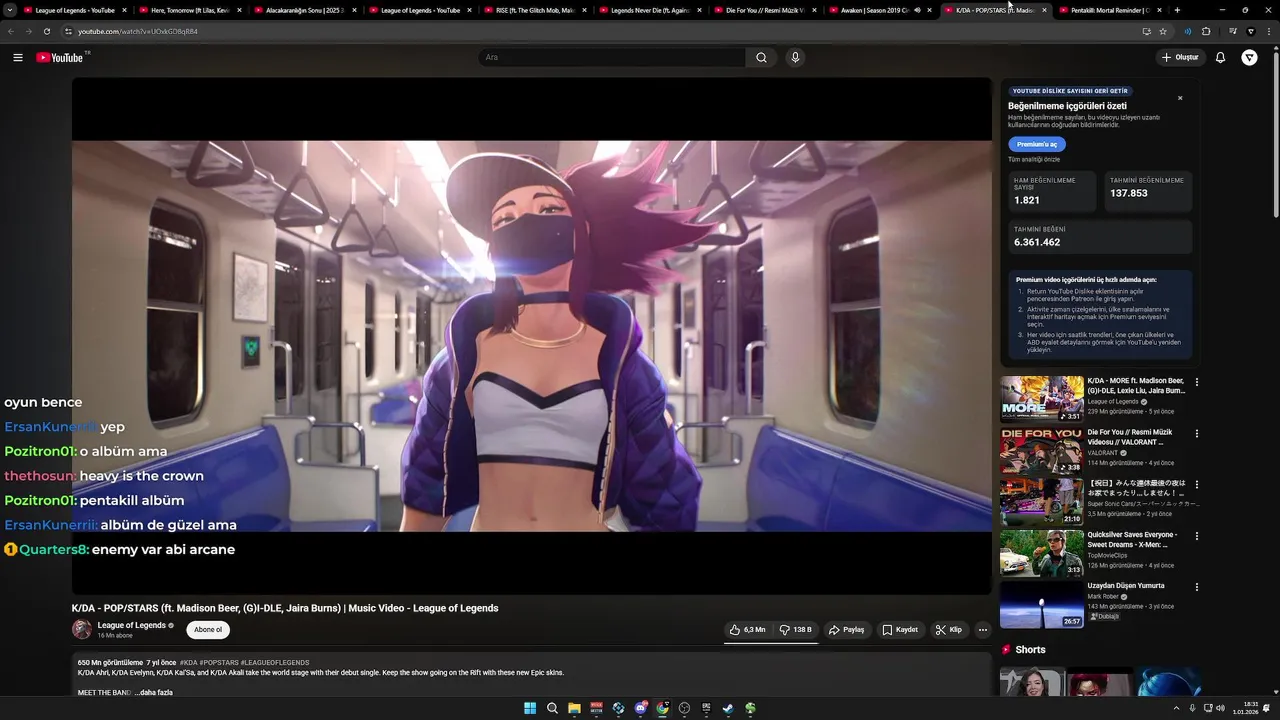The width and height of the screenshot is (1280, 720).
Task: Open options for Uzaydan Düşen Yumurta suggestion
Action: (x=1197, y=587)
